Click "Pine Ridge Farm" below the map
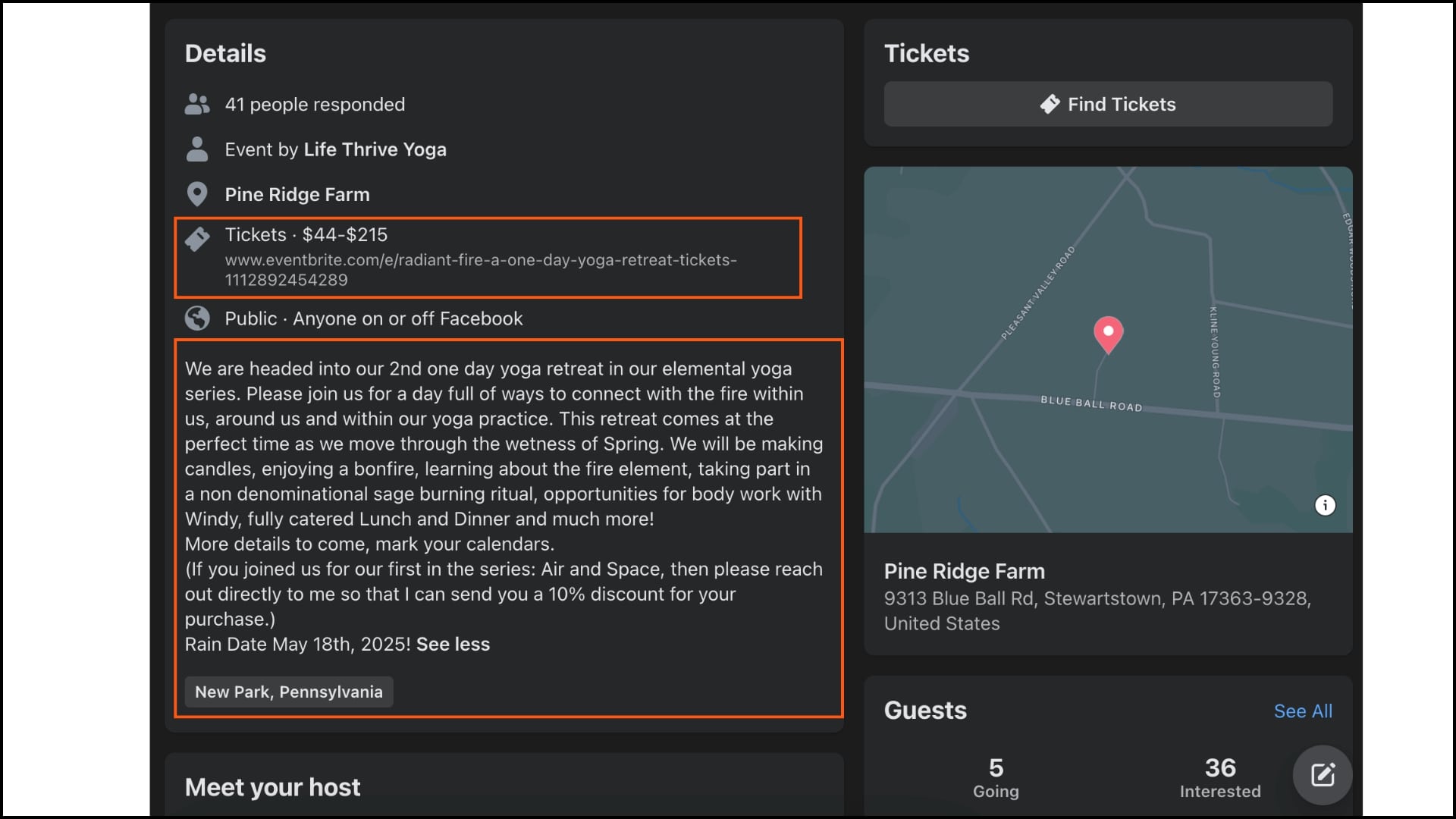 pos(964,571)
